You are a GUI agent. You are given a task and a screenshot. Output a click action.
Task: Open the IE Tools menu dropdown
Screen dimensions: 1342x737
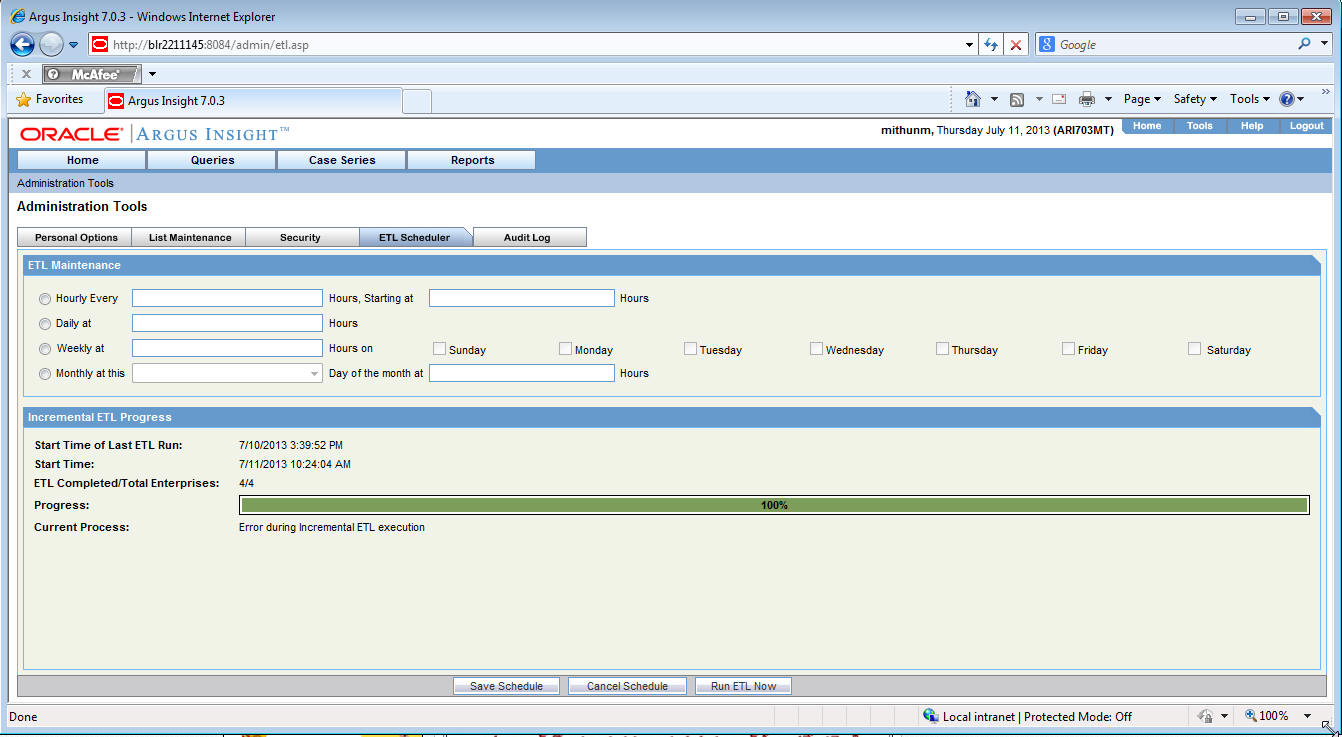click(x=1250, y=99)
